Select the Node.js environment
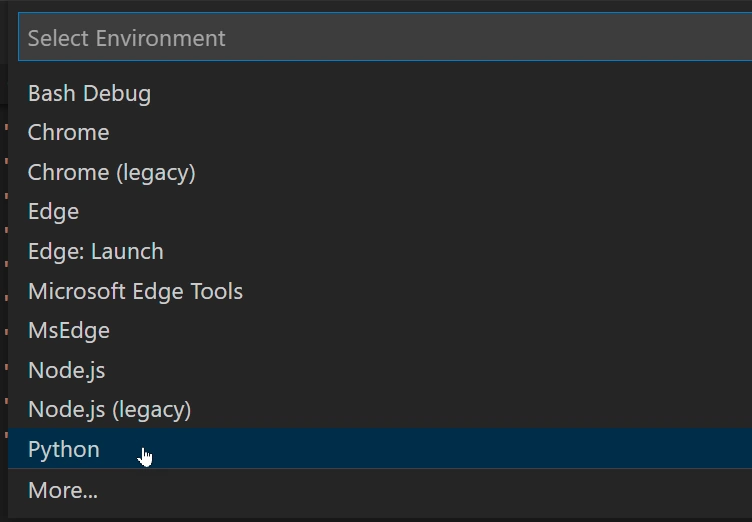 coord(67,370)
